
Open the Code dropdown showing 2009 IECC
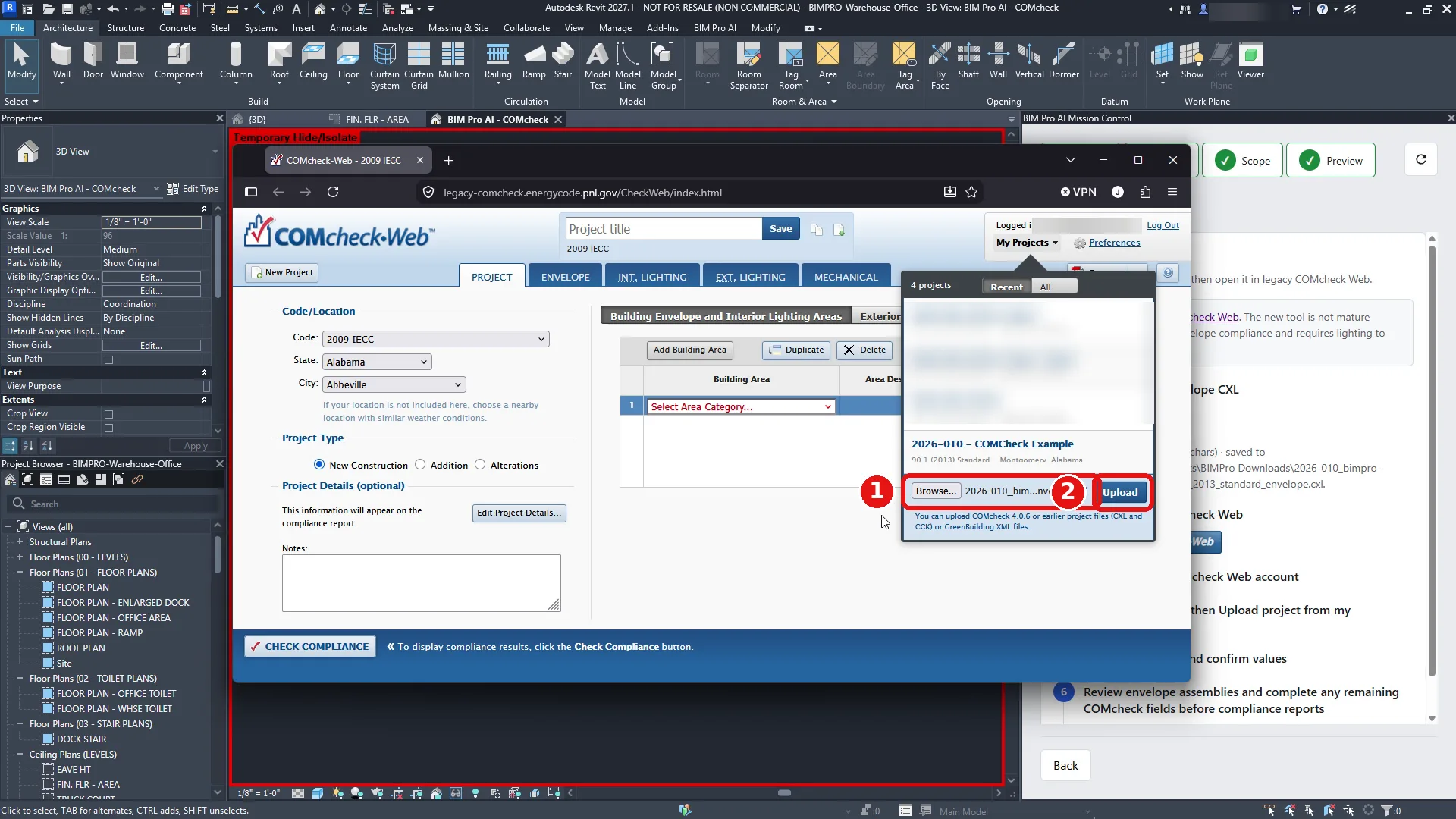tap(435, 339)
